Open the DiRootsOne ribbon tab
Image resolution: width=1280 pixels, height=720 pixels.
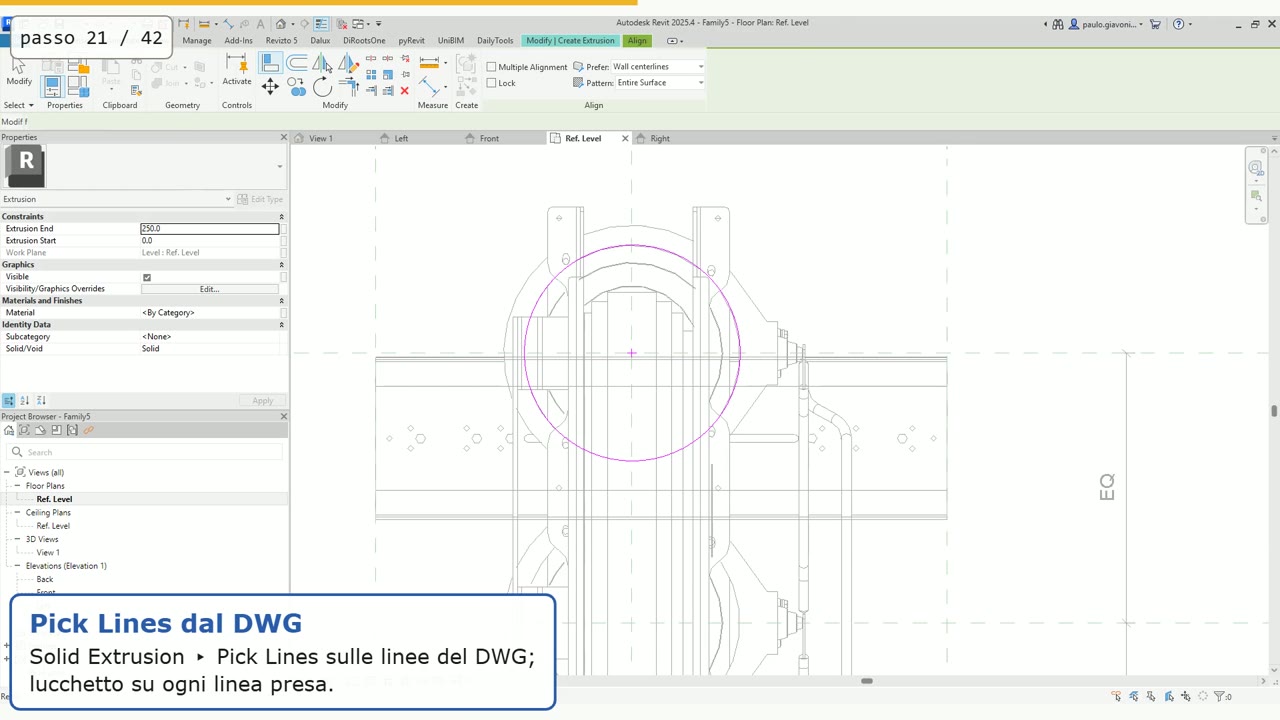(x=364, y=41)
